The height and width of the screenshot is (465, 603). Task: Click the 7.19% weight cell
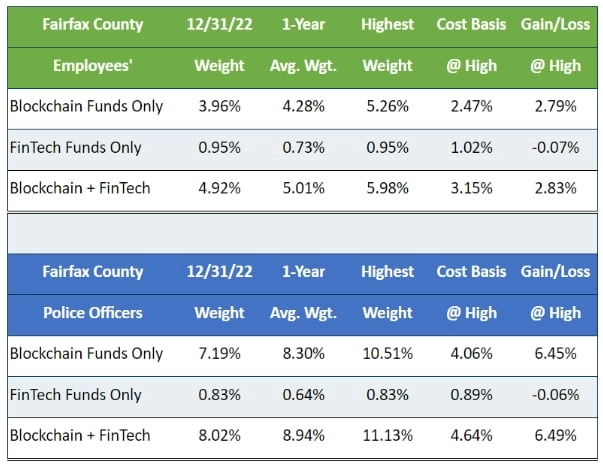pos(219,353)
